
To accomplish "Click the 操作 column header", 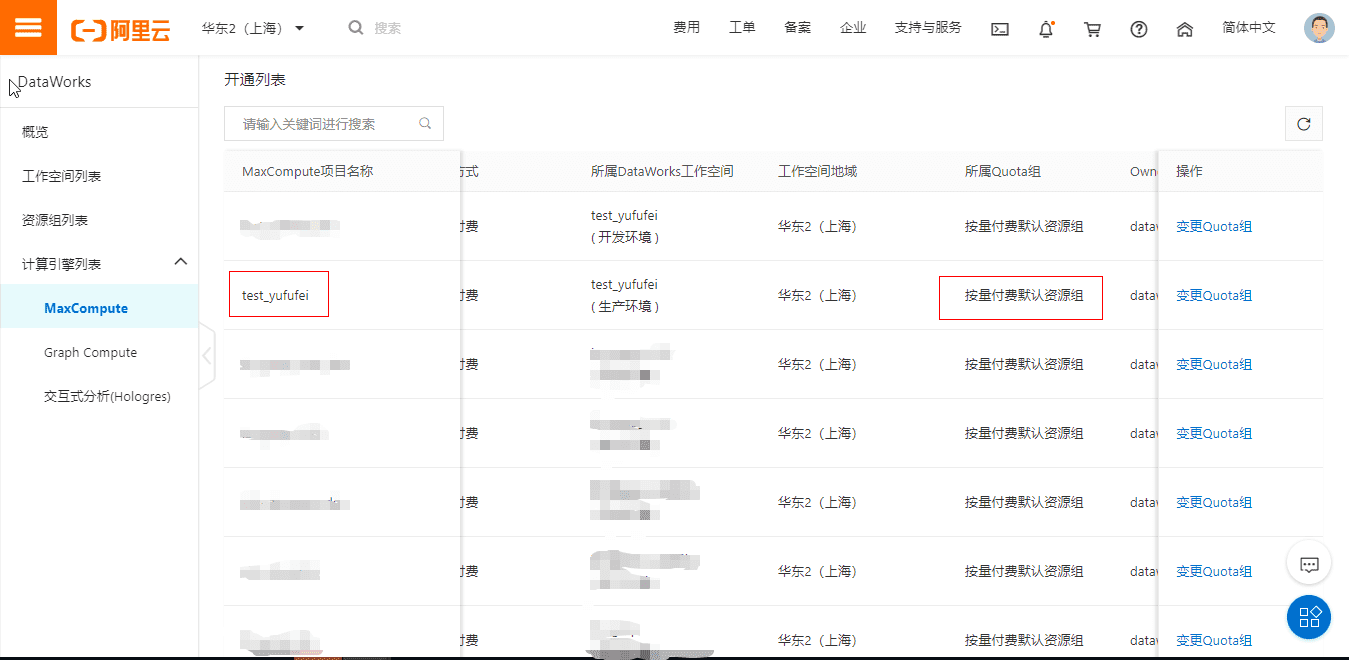I will (x=1189, y=172).
